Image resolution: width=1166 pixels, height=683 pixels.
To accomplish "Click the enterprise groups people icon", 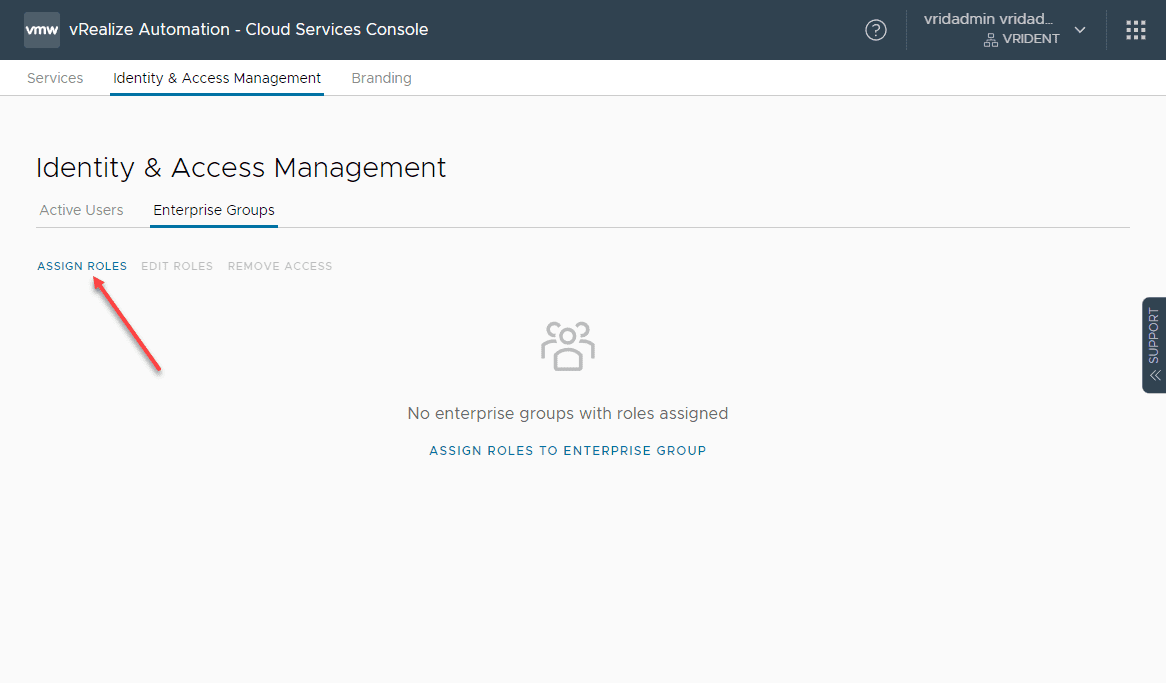I will 568,346.
